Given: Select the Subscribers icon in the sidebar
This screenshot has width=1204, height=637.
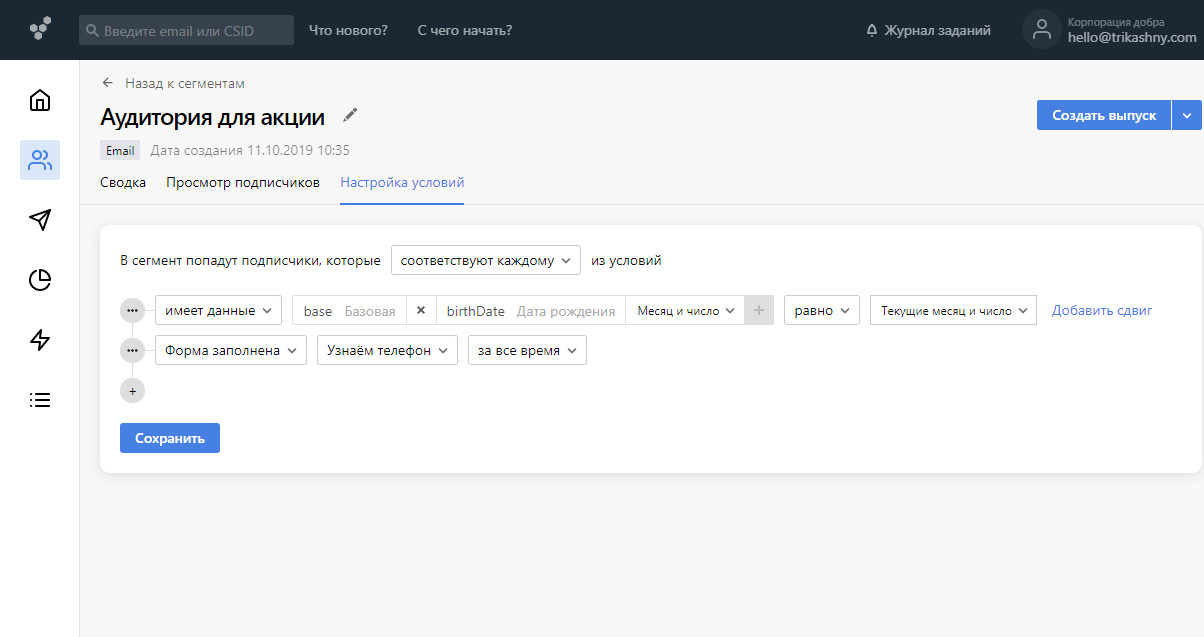Looking at the screenshot, I should pyautogui.click(x=39, y=159).
